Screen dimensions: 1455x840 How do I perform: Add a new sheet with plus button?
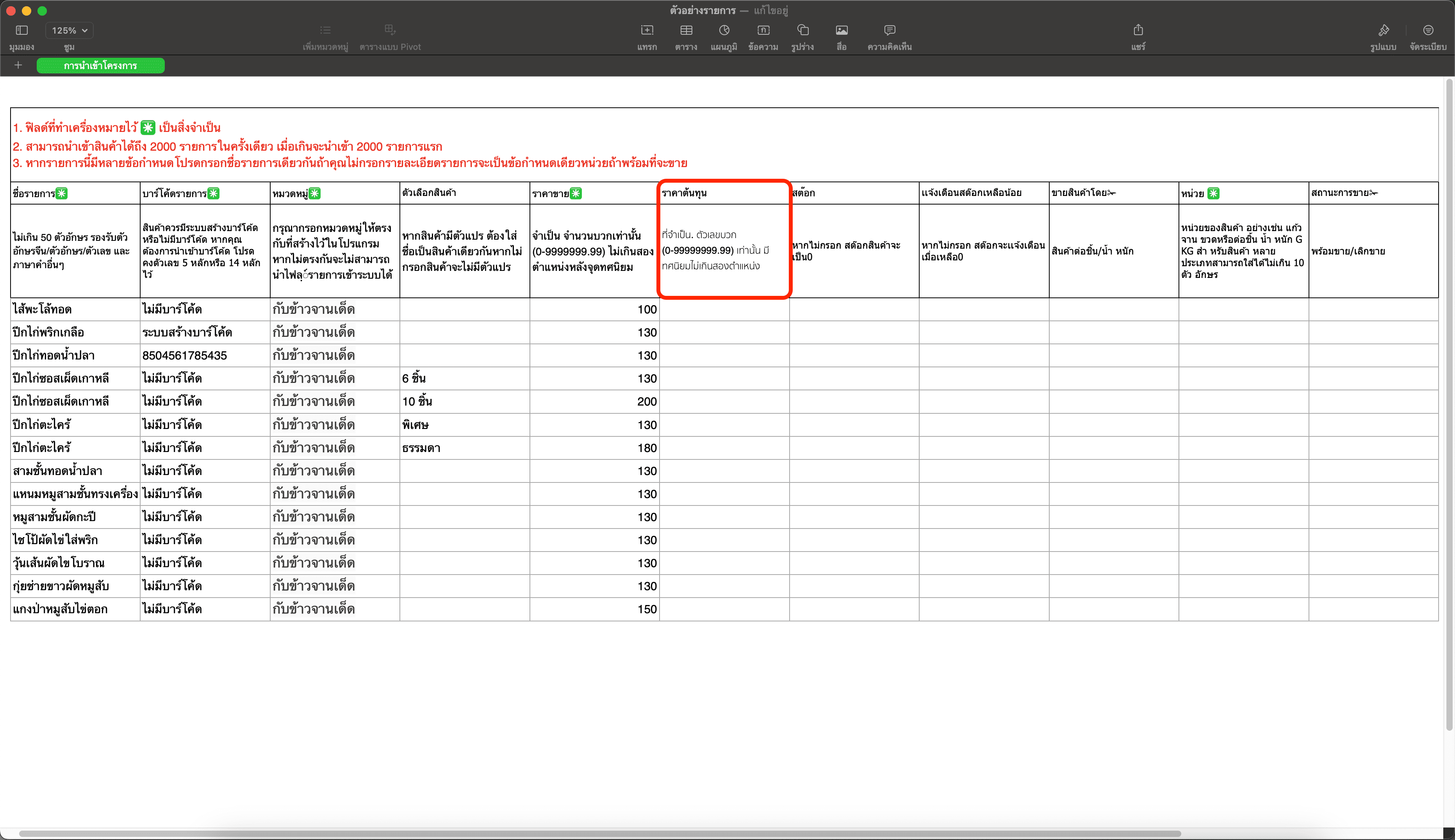(x=18, y=65)
